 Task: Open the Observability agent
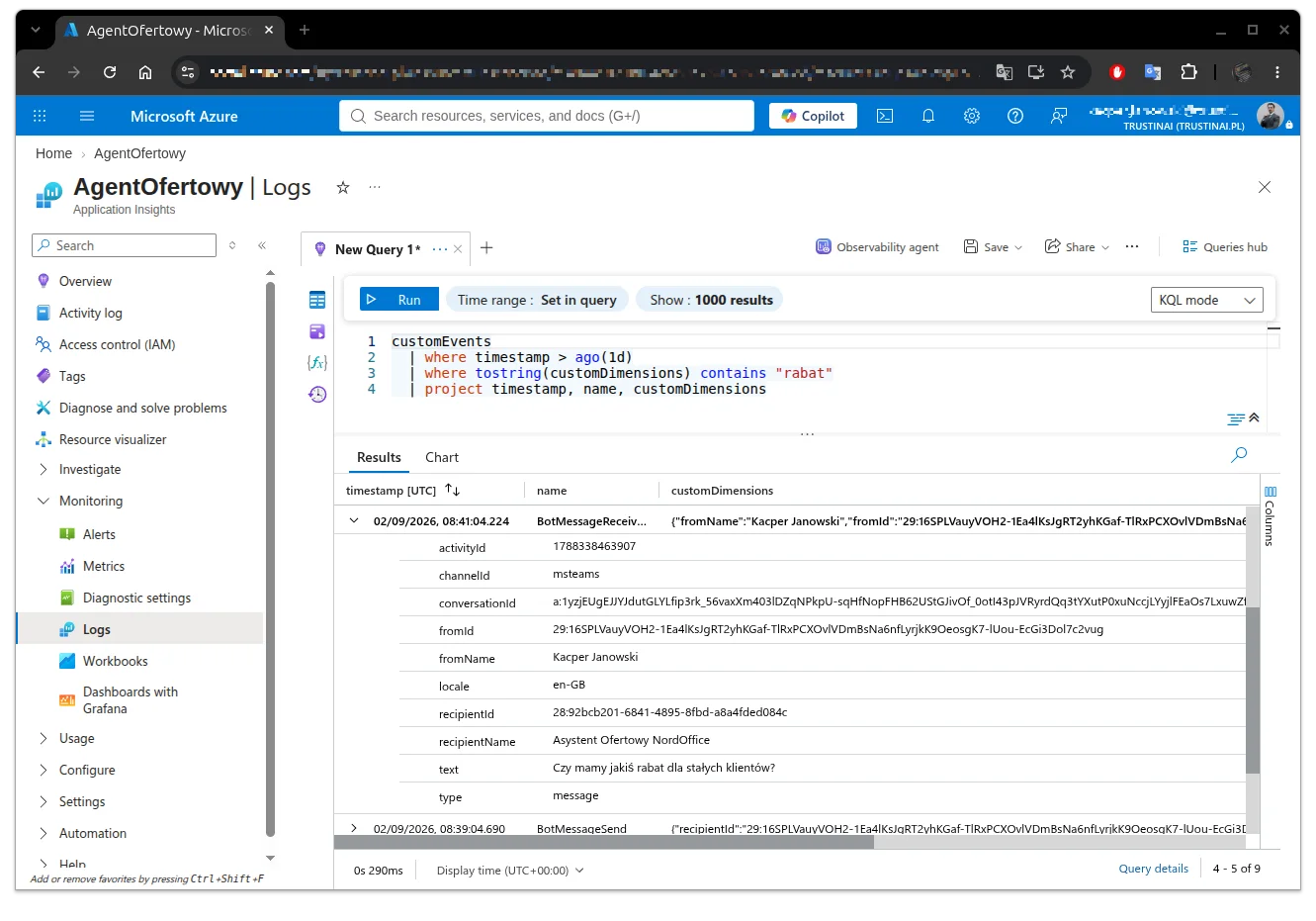click(877, 247)
